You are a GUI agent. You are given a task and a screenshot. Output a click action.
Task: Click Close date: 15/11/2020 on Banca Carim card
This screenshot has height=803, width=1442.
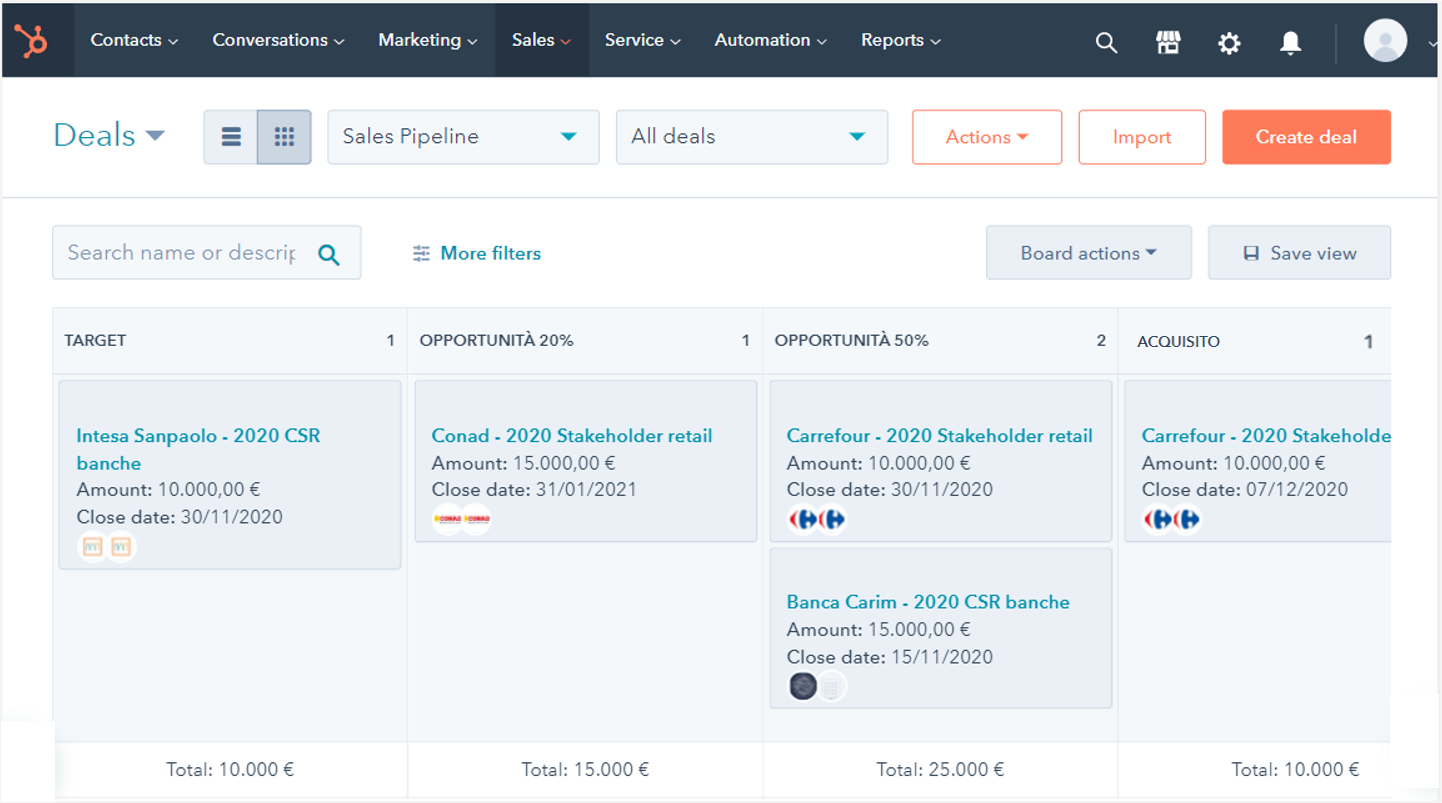(x=890, y=657)
